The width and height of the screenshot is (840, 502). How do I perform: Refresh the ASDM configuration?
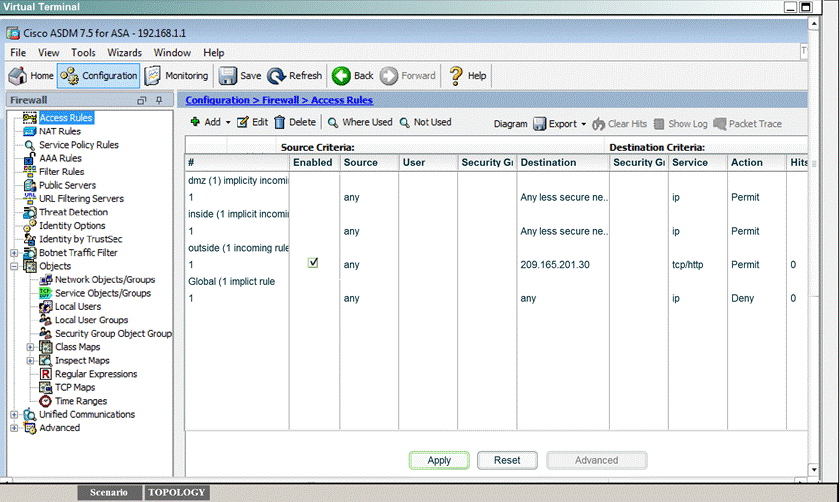coord(295,76)
